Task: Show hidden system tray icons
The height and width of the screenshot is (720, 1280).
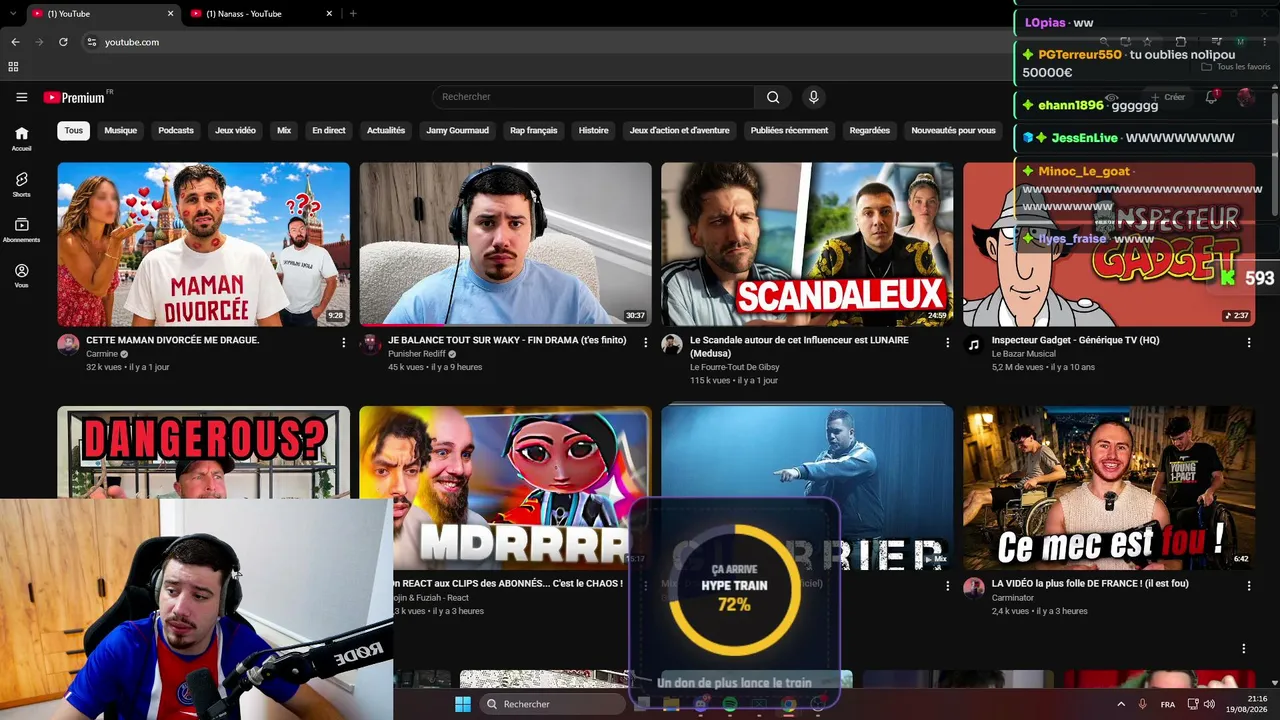Action: pyautogui.click(x=1121, y=704)
